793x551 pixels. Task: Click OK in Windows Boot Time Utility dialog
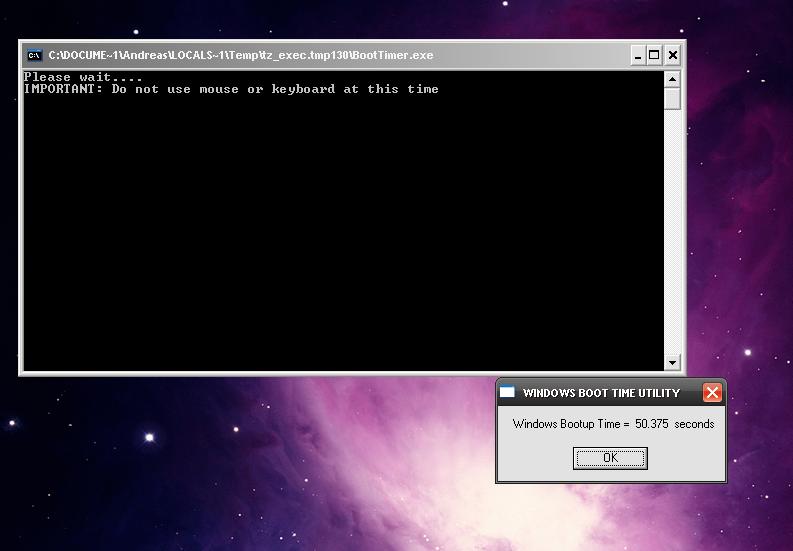610,458
